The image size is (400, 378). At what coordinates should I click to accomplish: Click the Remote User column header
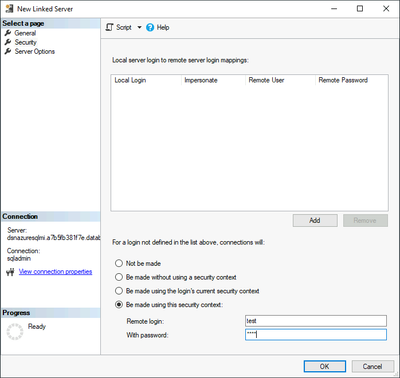(x=280, y=80)
